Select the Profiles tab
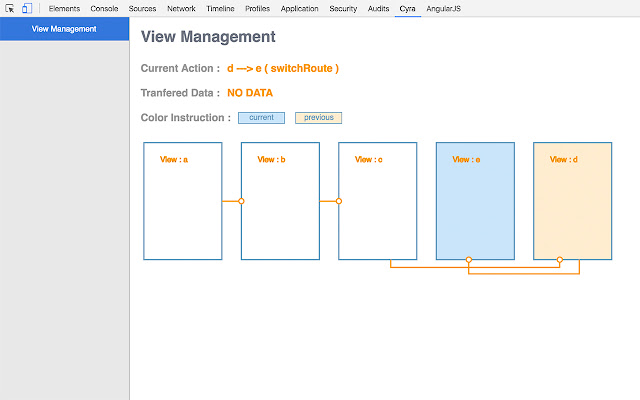The image size is (640, 400). click(x=258, y=9)
